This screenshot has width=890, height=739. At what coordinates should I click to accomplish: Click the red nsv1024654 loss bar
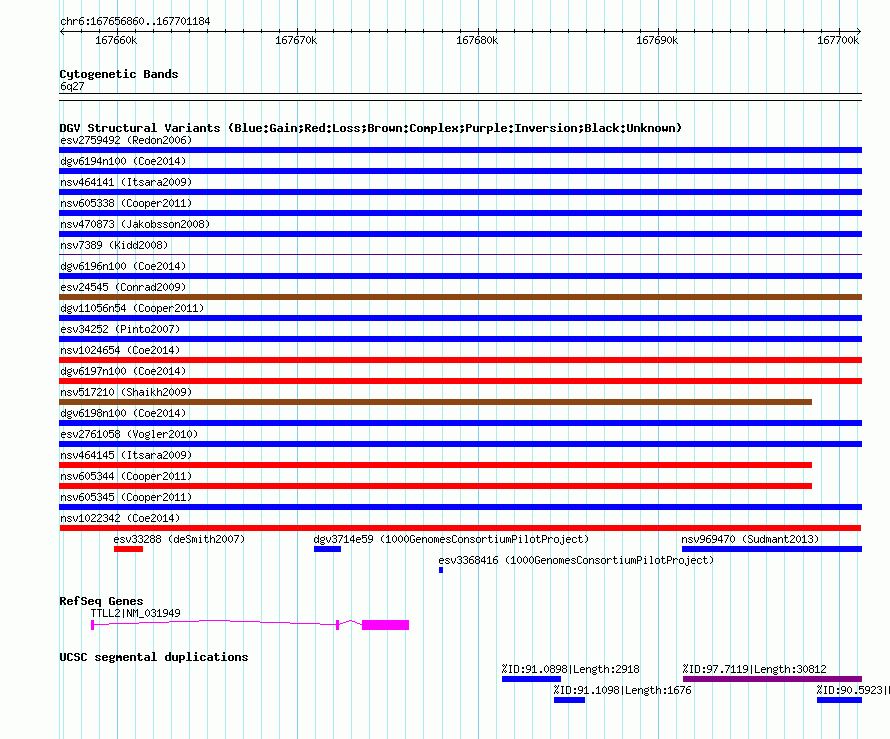click(x=460, y=360)
